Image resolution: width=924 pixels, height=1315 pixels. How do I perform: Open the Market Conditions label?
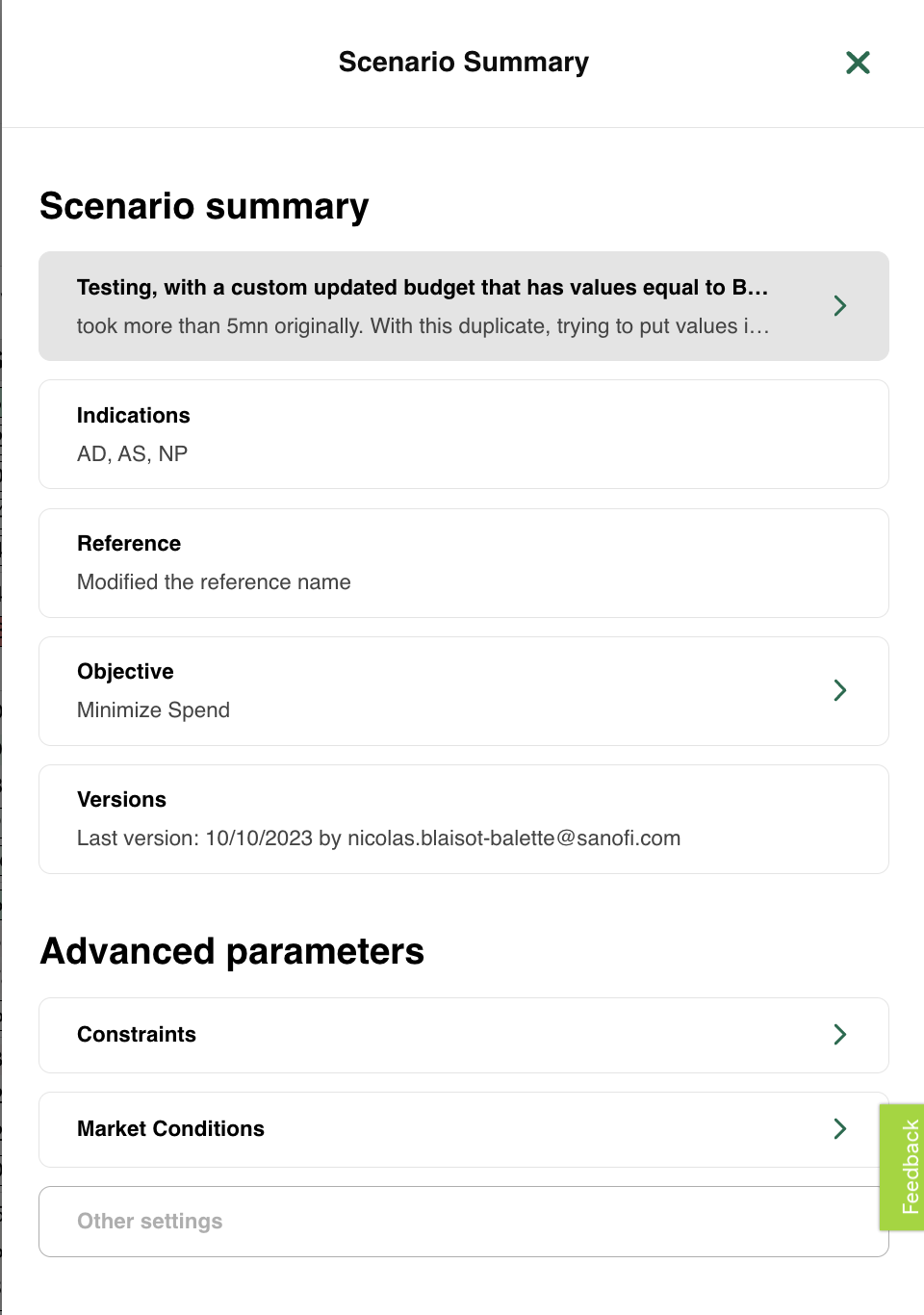pos(170,1129)
